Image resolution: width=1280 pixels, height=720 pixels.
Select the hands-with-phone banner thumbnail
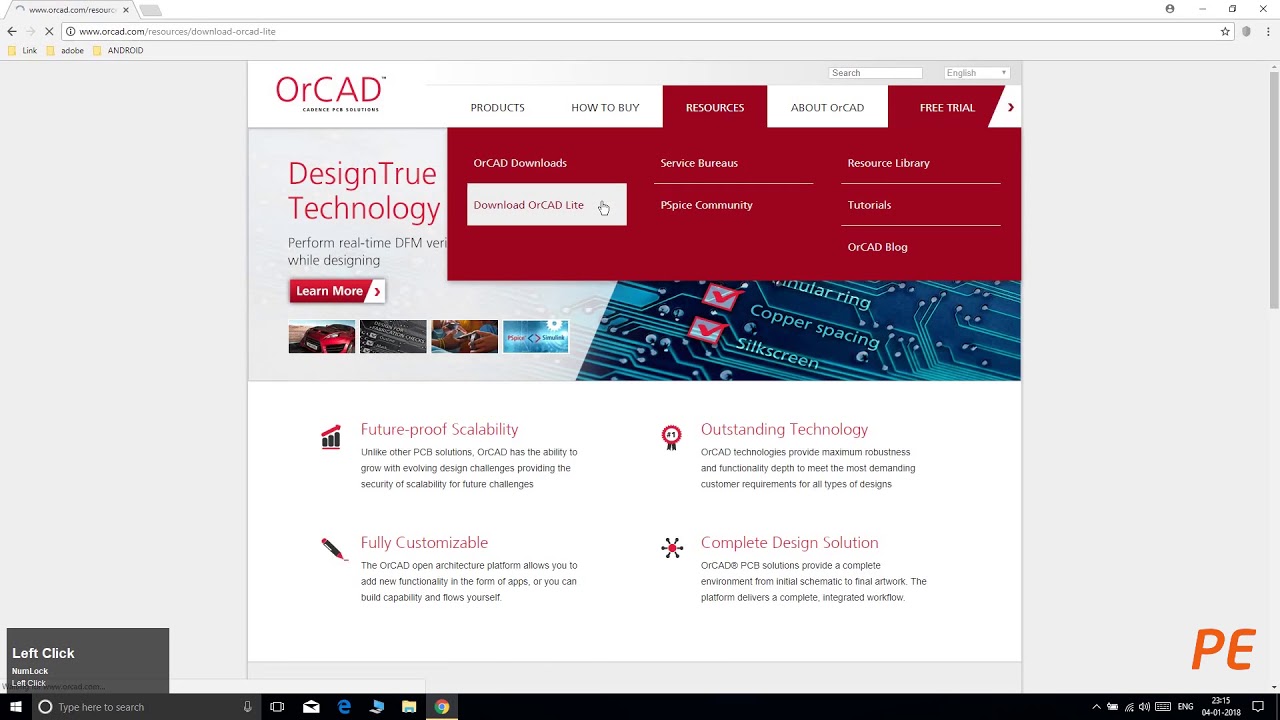[465, 337]
